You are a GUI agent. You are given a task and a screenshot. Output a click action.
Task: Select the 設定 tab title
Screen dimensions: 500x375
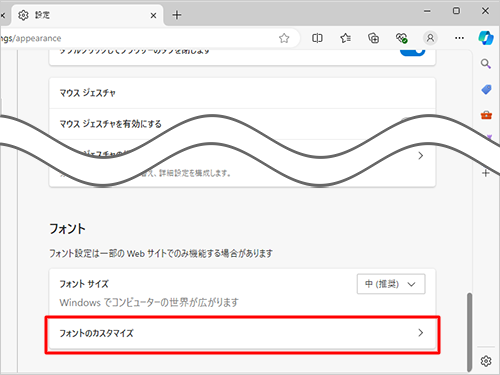coord(43,15)
